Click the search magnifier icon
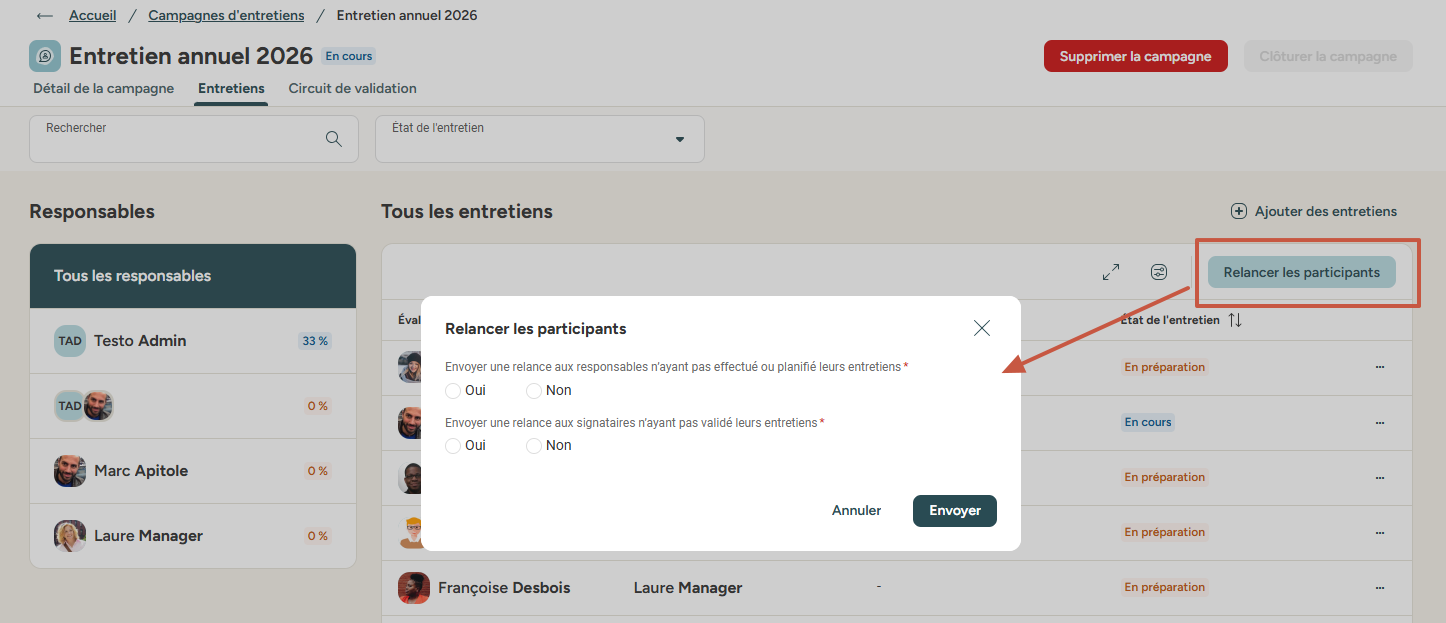 coord(334,139)
